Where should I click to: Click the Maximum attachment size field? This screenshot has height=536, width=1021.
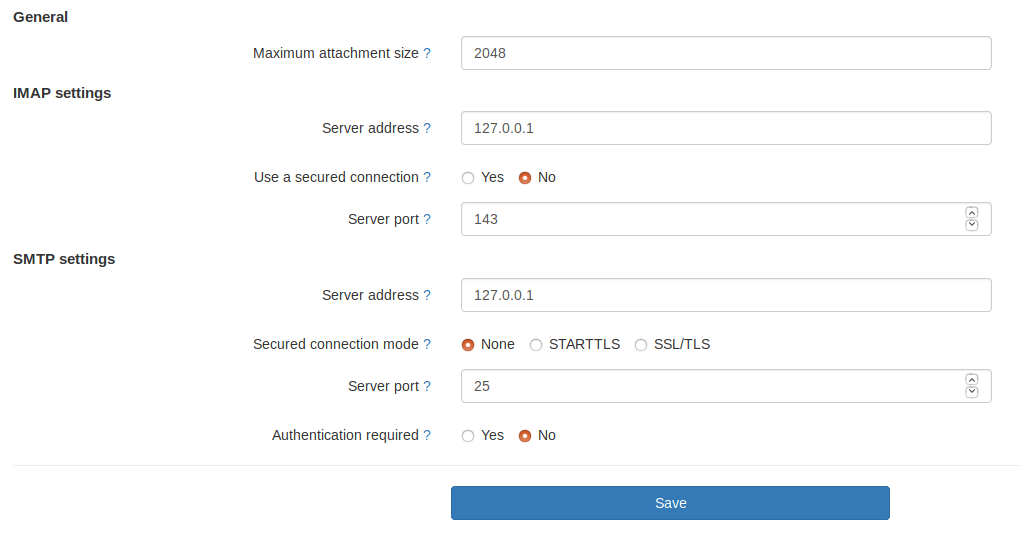point(726,53)
